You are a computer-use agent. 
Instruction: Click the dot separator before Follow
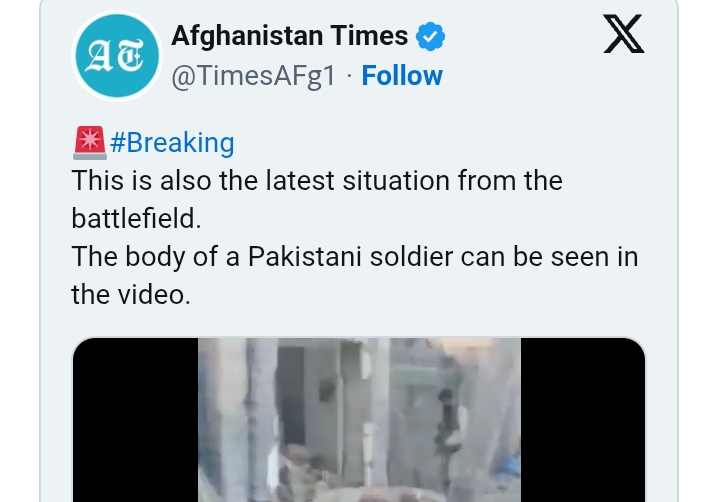point(349,76)
